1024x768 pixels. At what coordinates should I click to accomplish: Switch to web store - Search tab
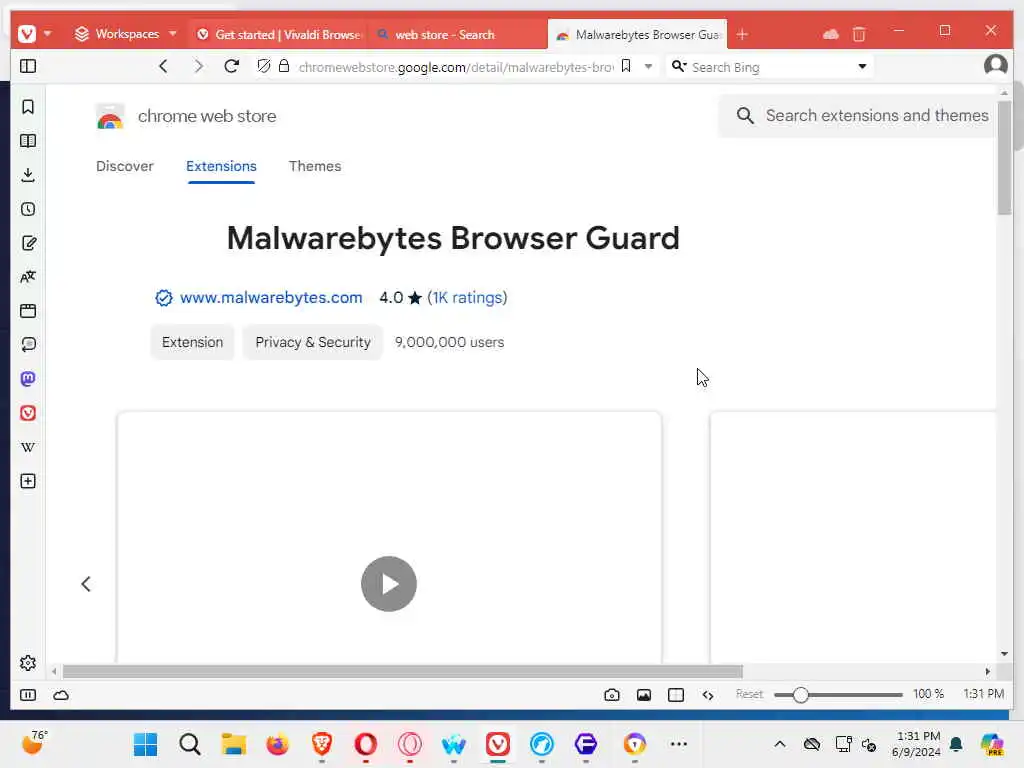tap(445, 35)
